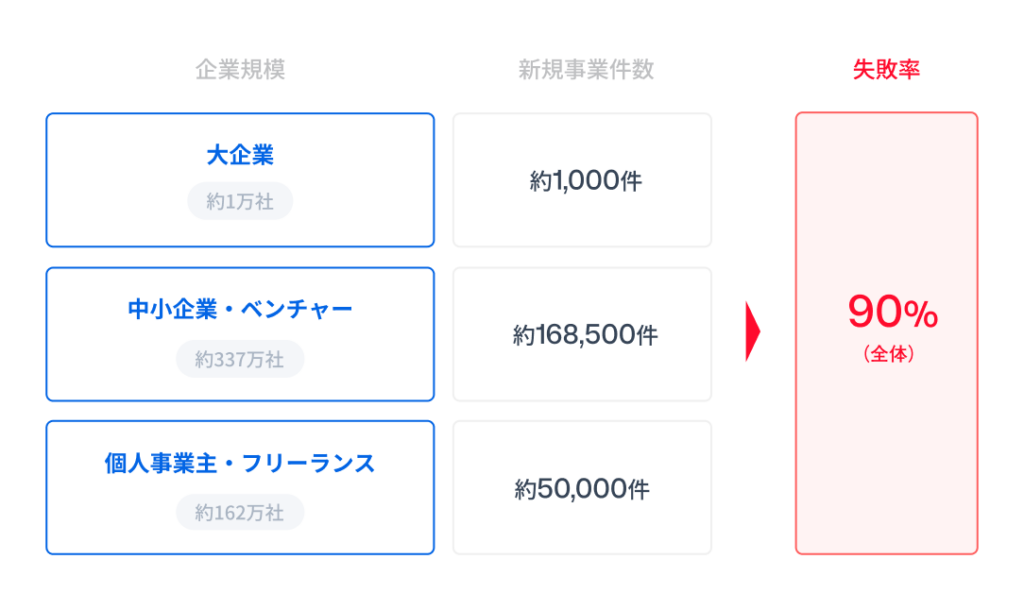Click the 約168,500件 card
Screen dimensions: 1024x610
pyautogui.click(x=583, y=334)
